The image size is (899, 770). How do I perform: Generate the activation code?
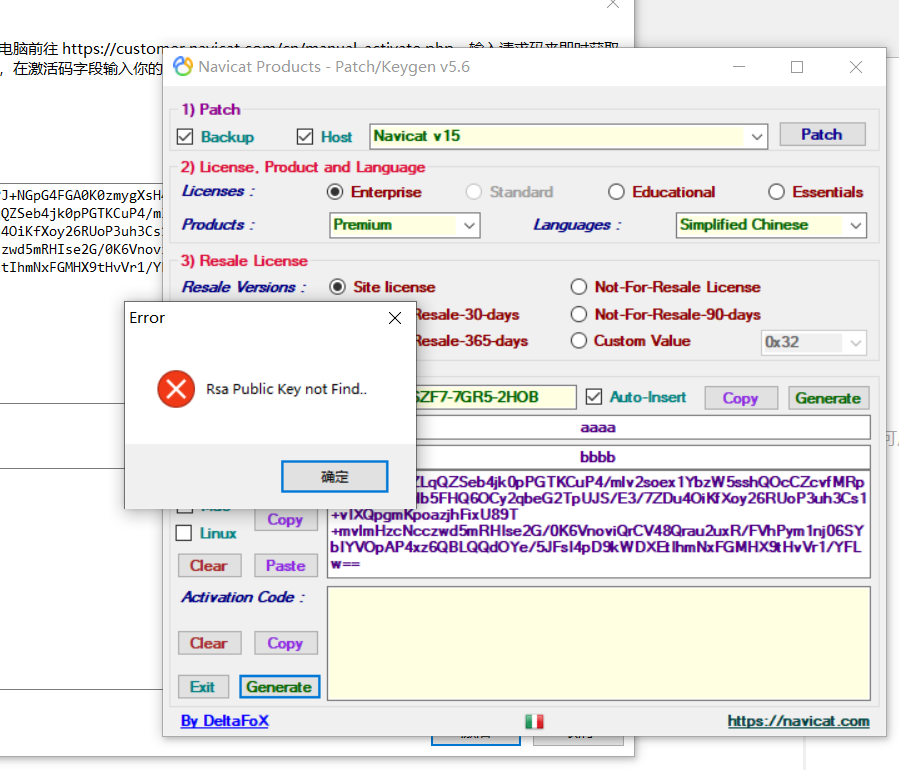[279, 687]
